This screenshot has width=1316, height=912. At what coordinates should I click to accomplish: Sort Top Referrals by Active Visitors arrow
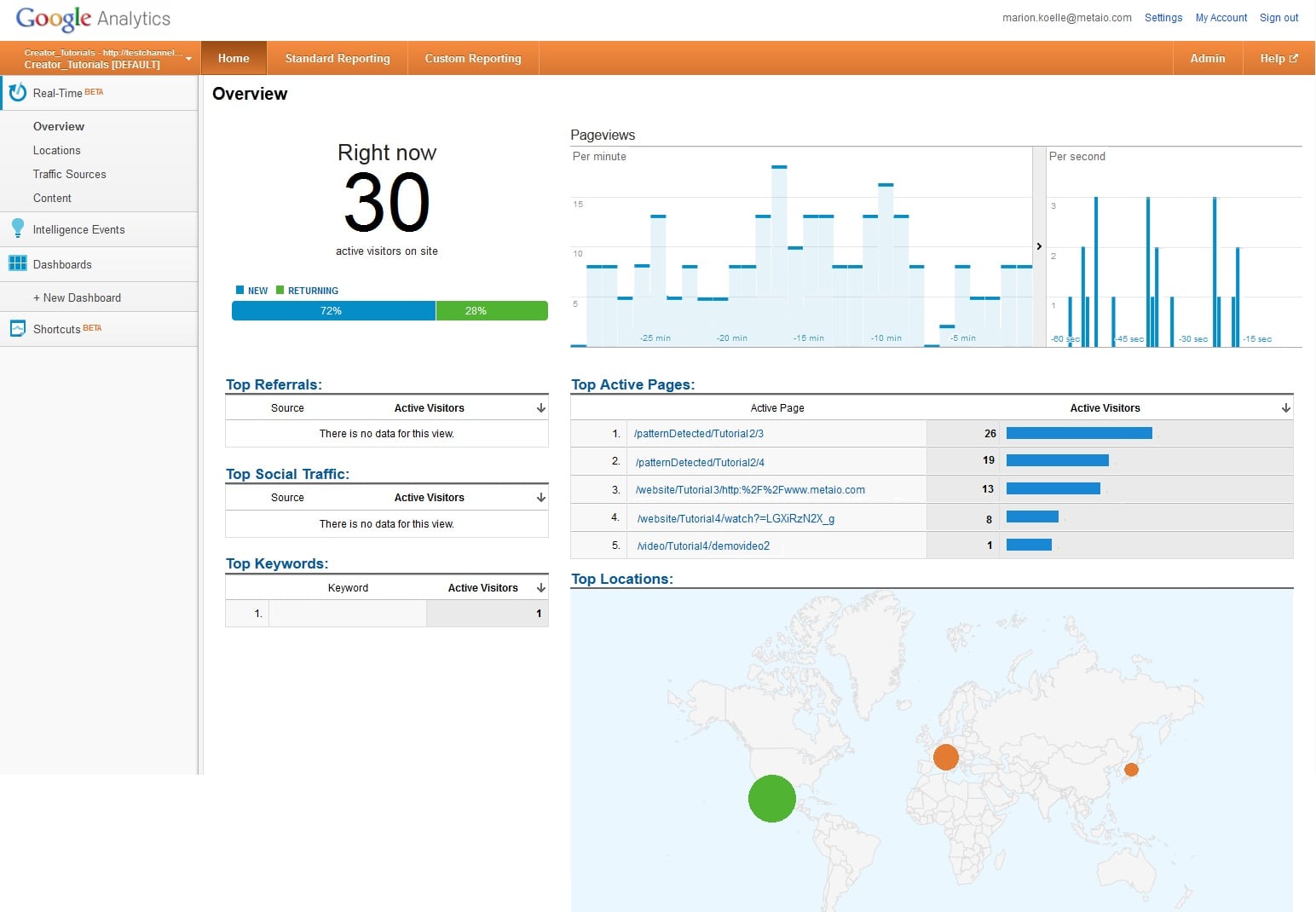540,408
